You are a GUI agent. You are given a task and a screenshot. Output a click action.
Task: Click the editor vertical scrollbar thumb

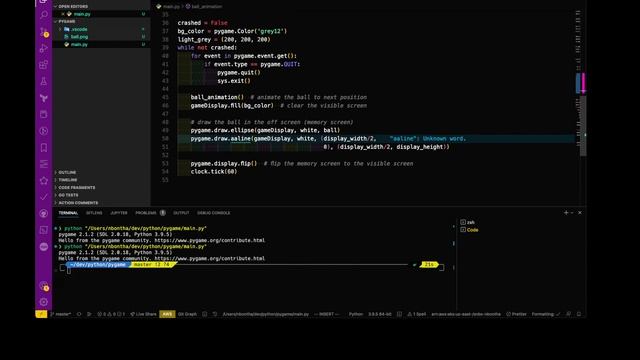coord(583,125)
